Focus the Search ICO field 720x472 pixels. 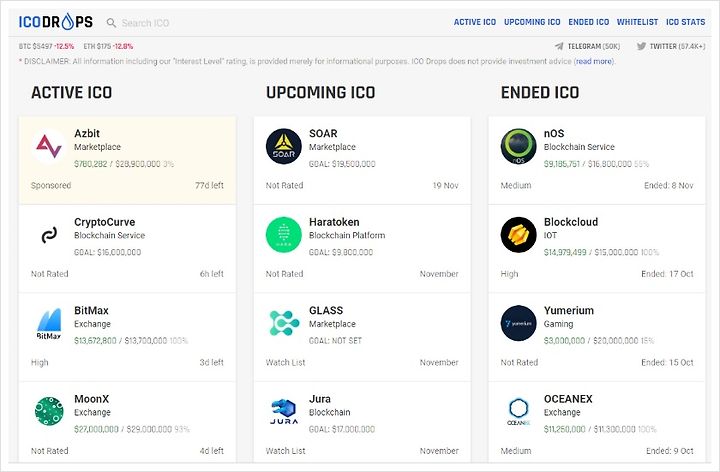(x=146, y=23)
